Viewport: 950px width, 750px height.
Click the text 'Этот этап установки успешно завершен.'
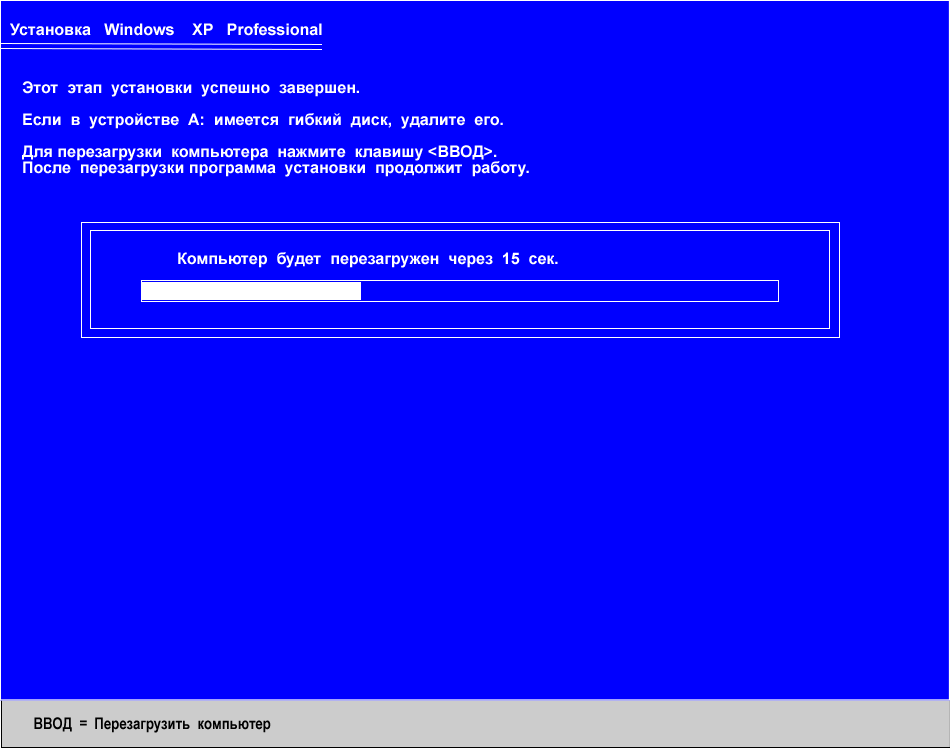[x=191, y=88]
